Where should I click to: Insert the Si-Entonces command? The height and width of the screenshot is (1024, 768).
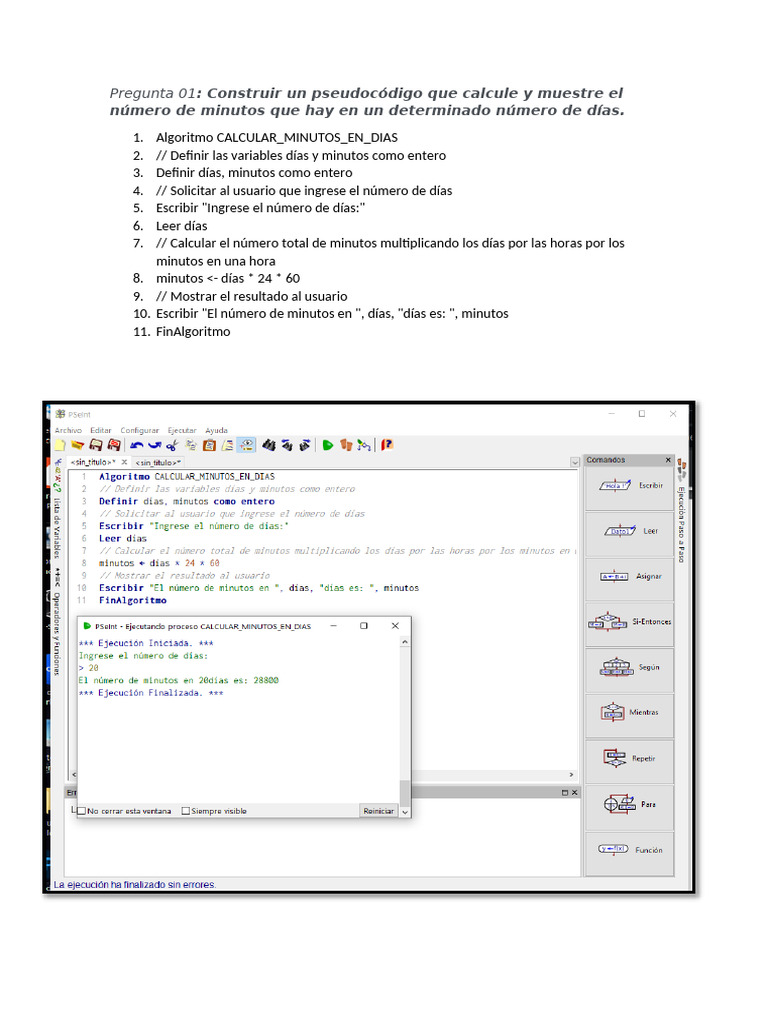(x=630, y=622)
